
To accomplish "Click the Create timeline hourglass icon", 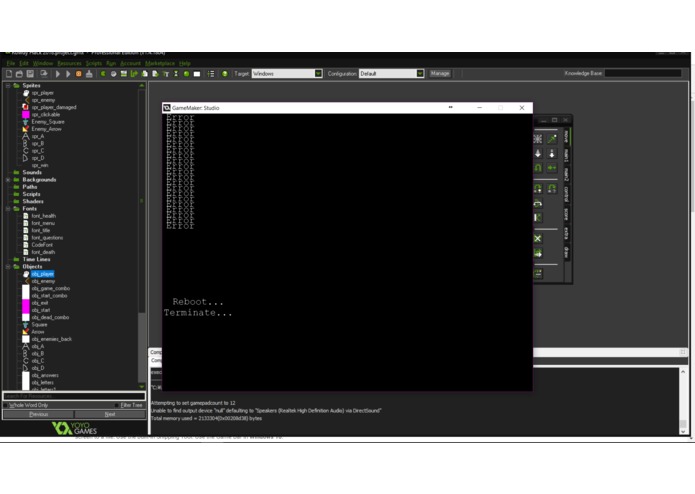I will click(176, 74).
